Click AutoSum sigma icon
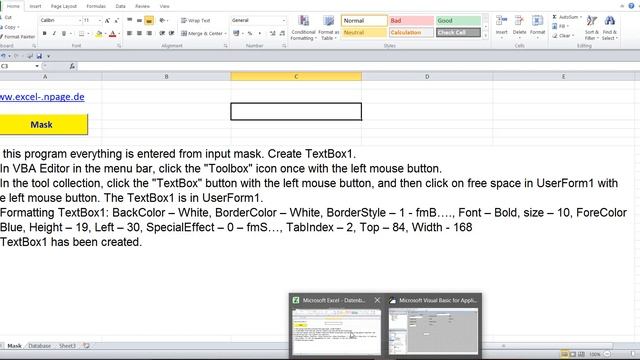This screenshot has width=640, height=360. pyautogui.click(x=555, y=17)
